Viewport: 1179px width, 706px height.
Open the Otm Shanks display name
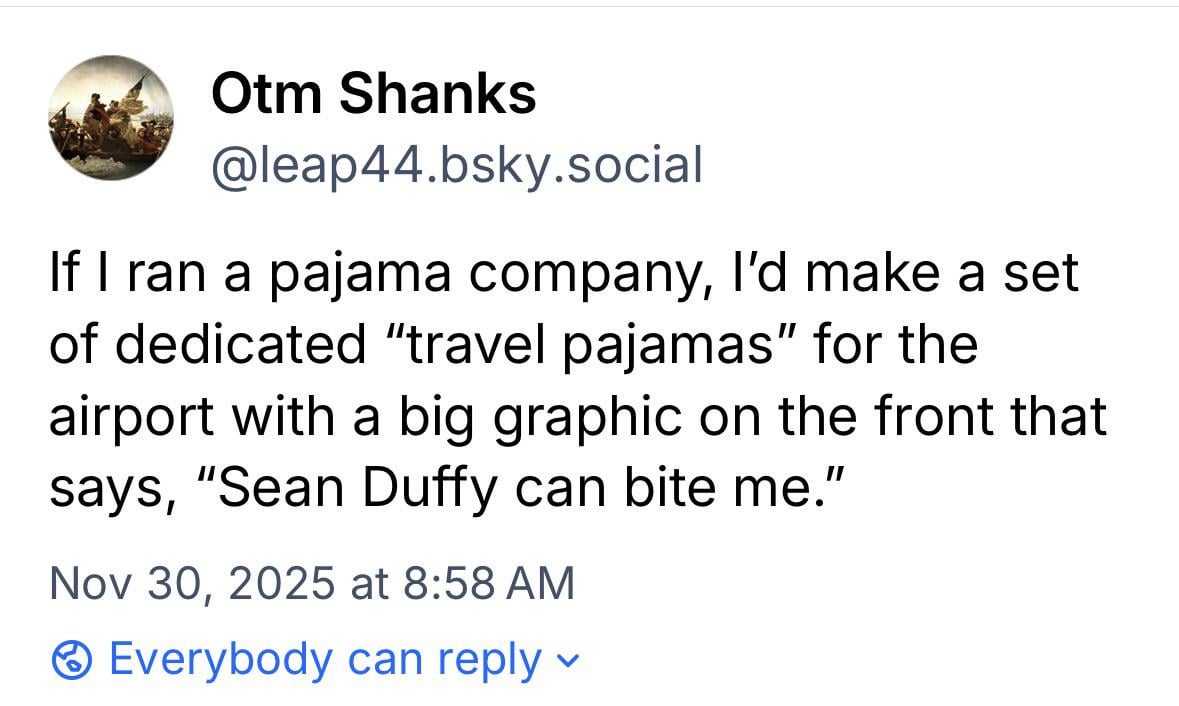point(373,95)
